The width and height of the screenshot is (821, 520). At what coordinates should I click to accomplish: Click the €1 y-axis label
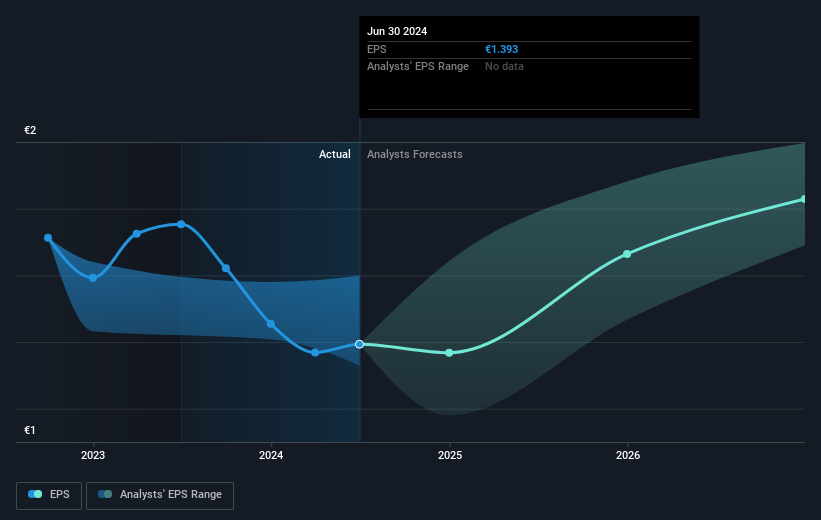click(30, 430)
